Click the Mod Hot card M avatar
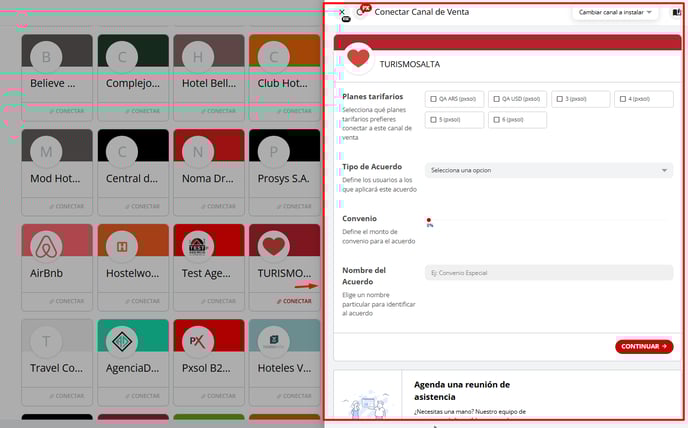The image size is (688, 428). pyautogui.click(x=46, y=152)
